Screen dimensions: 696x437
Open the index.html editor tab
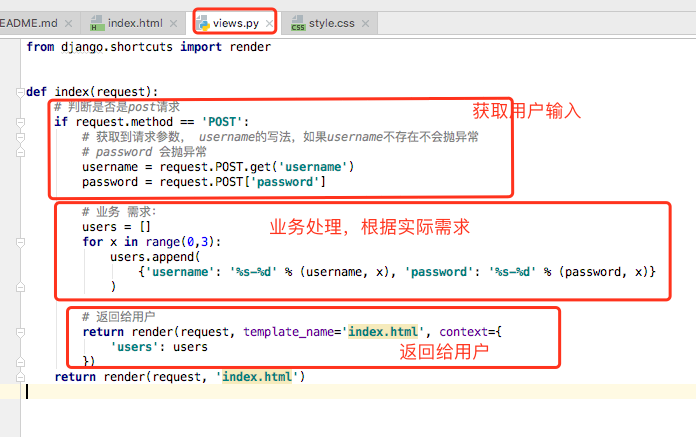pos(135,23)
